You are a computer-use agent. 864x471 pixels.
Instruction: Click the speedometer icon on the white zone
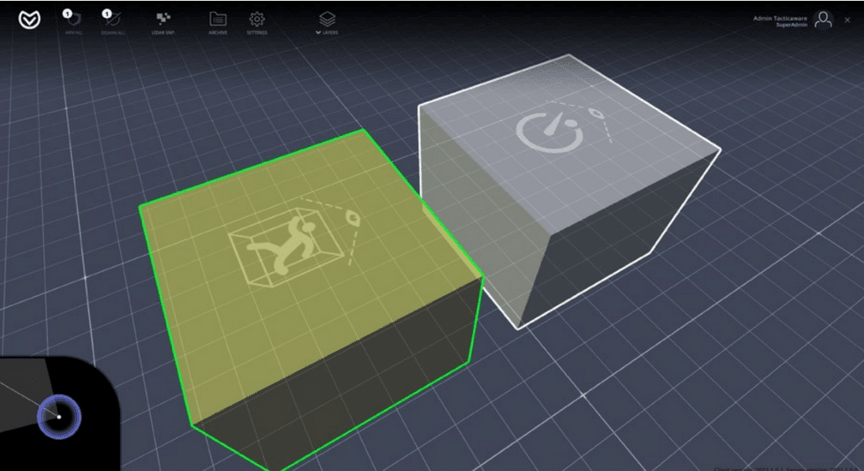pos(550,132)
